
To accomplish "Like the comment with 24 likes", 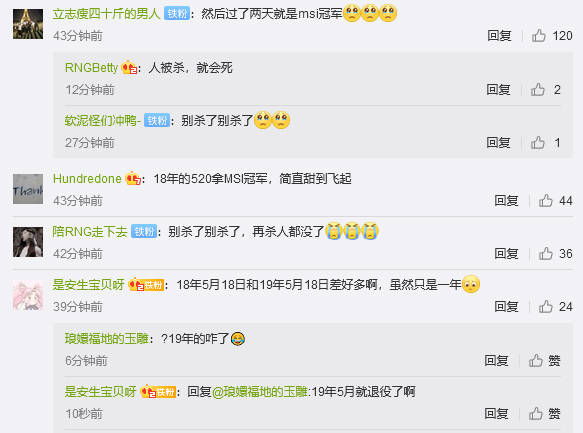I will (x=545, y=307).
